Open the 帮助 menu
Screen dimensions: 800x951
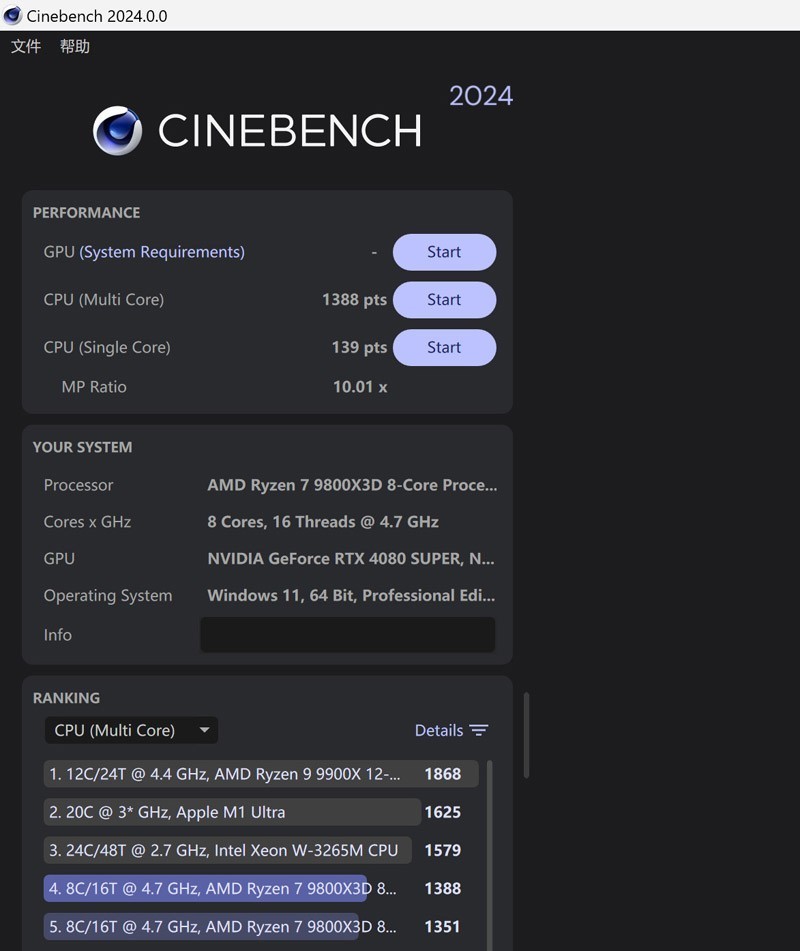(74, 46)
